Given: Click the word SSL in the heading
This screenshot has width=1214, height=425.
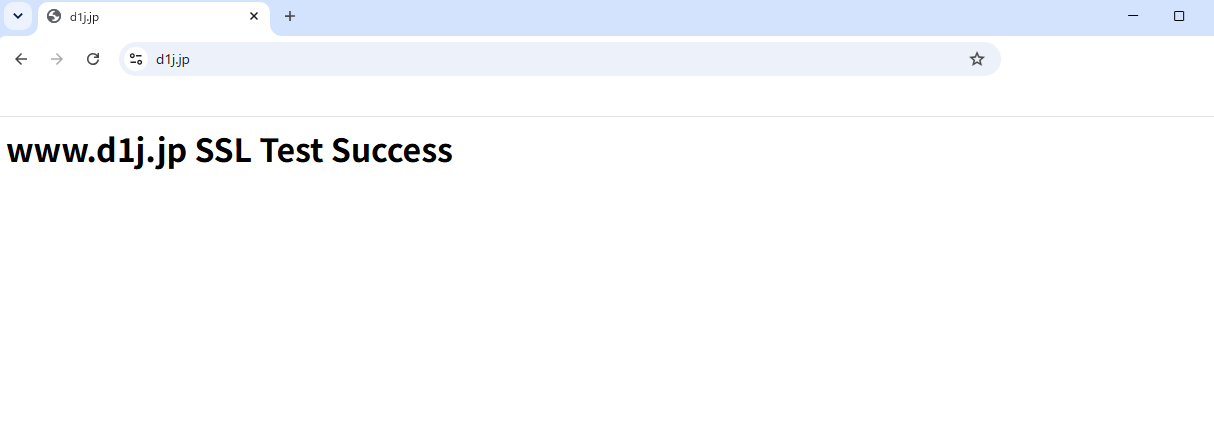Looking at the screenshot, I should coord(223,150).
